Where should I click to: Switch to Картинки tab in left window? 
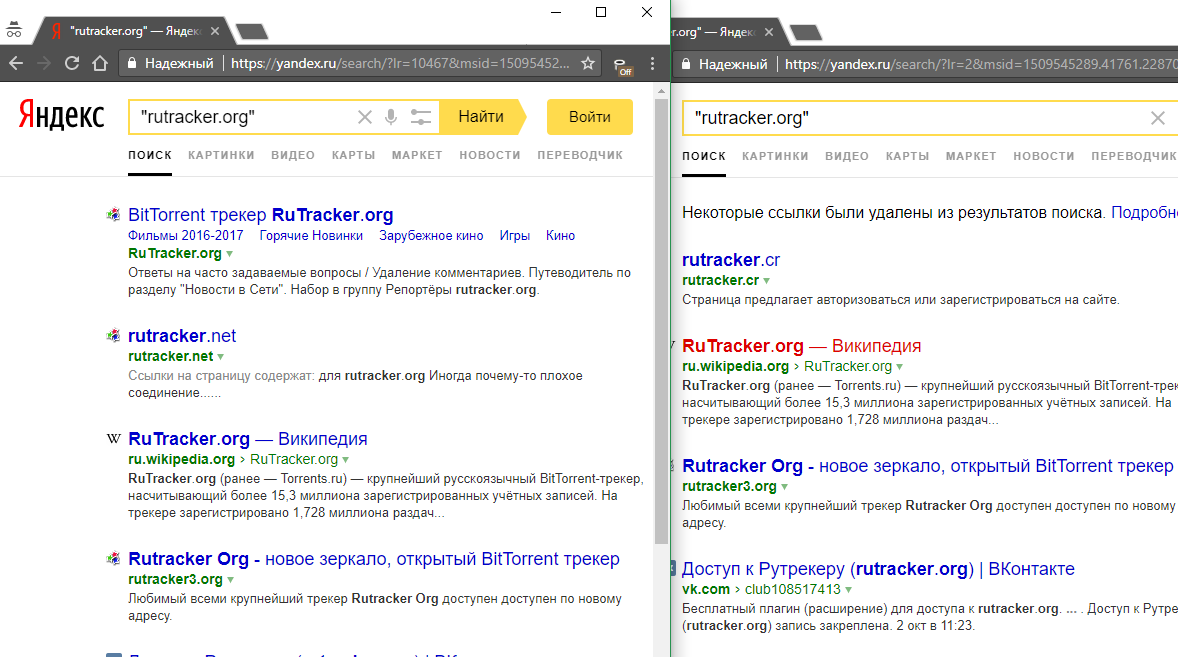pos(221,155)
